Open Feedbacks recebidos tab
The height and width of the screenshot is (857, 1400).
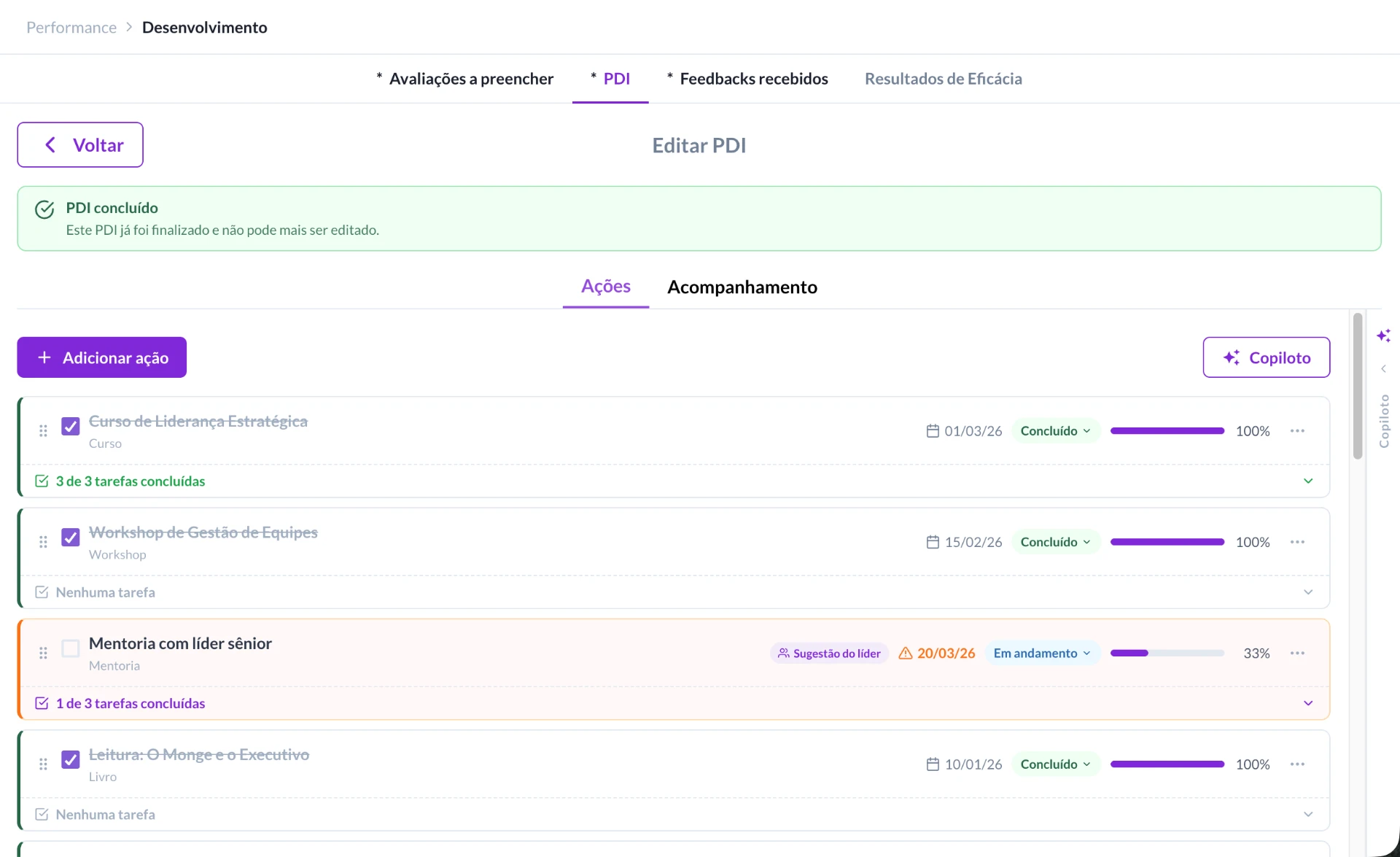click(x=747, y=79)
